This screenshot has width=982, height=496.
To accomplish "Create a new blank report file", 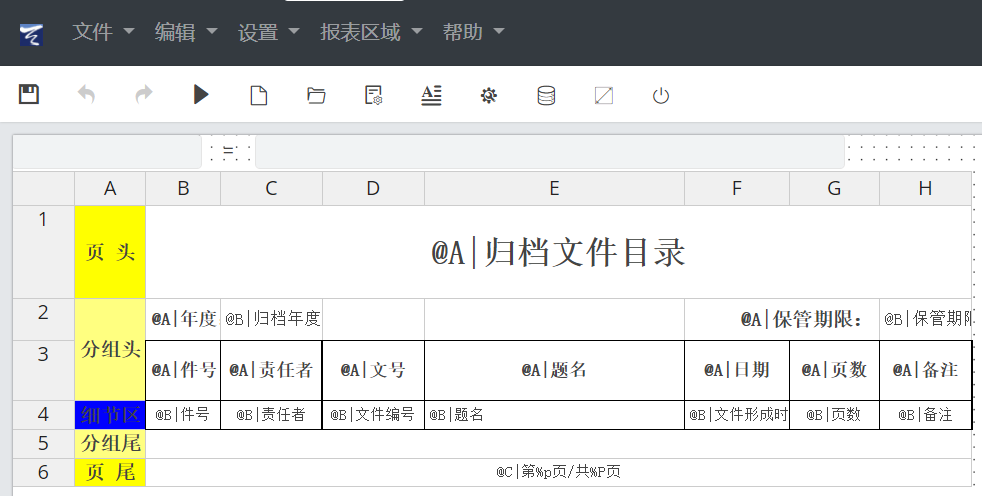I will pyautogui.click(x=259, y=95).
